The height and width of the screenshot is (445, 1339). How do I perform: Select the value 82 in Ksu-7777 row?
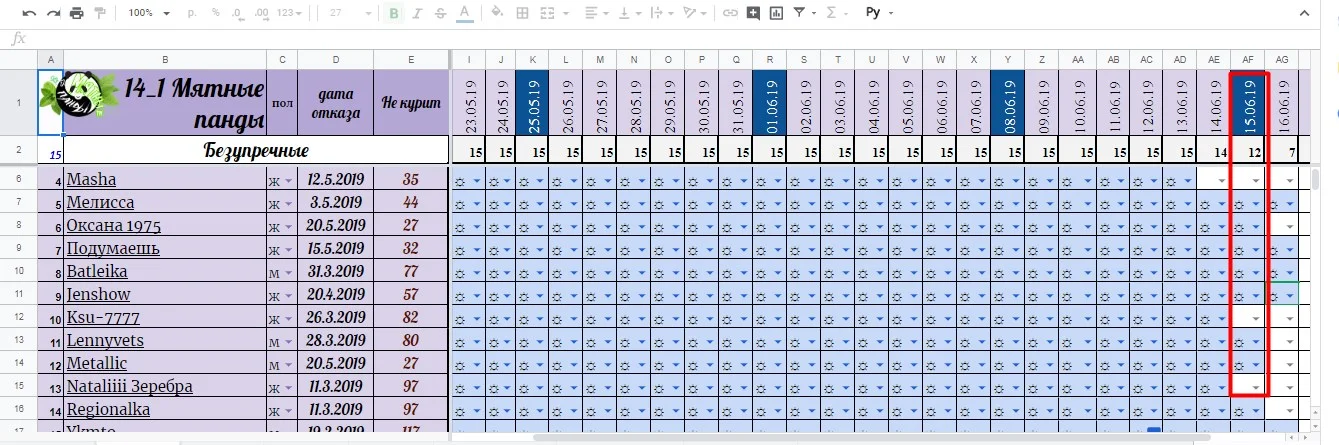tap(411, 317)
